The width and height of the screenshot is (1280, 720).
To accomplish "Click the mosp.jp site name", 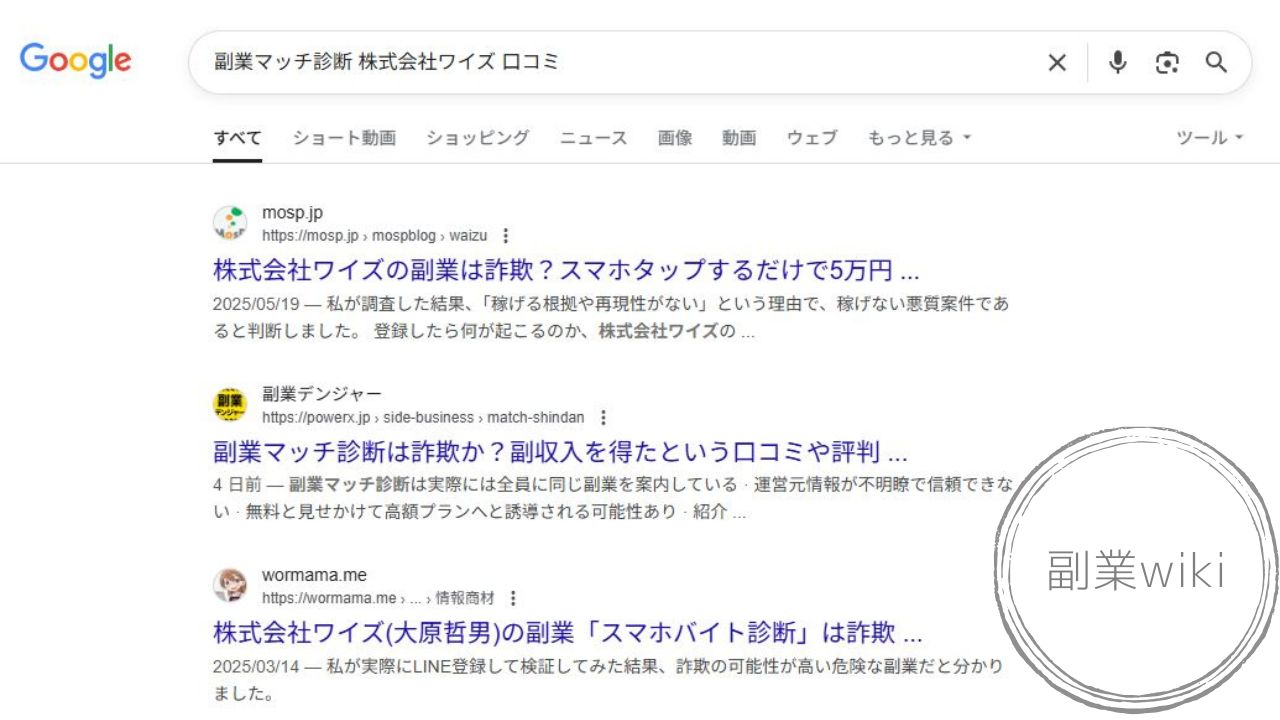I will tap(292, 213).
